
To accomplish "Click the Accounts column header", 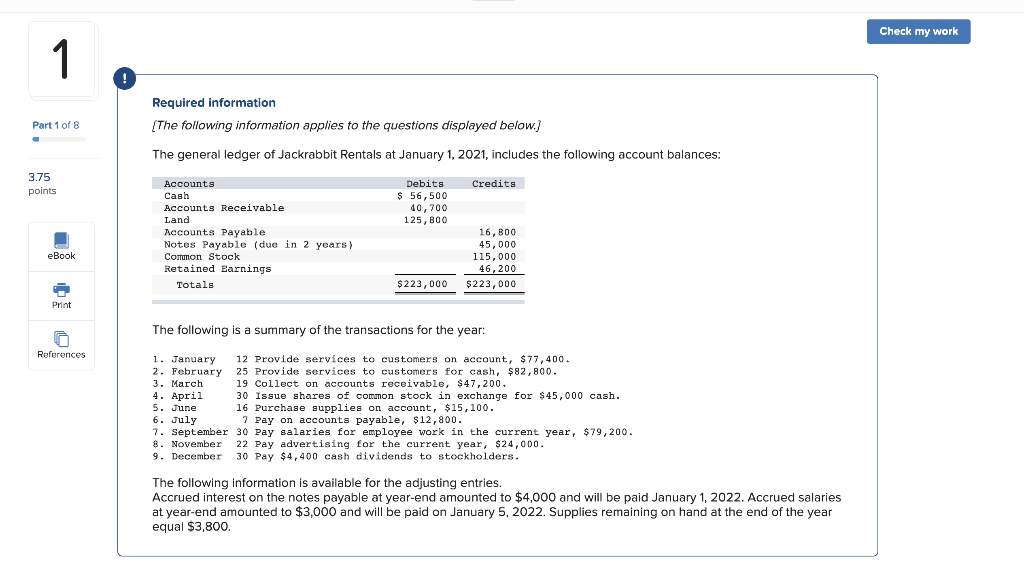I will [189, 184].
